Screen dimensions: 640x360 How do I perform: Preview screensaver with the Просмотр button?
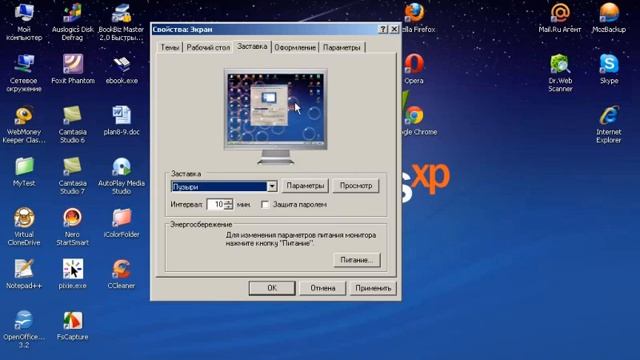[356, 186]
